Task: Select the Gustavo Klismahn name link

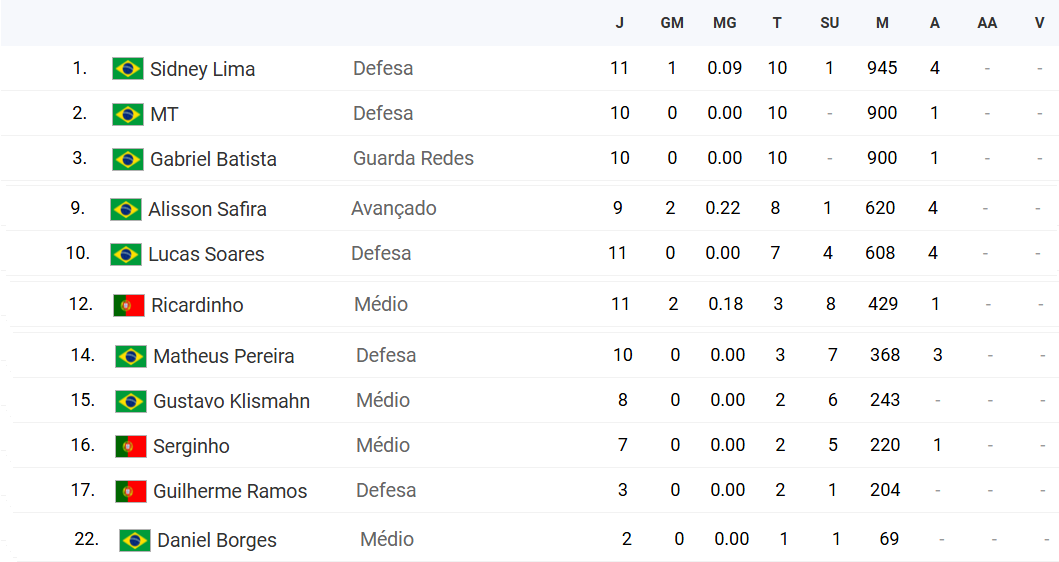Action: pos(231,401)
